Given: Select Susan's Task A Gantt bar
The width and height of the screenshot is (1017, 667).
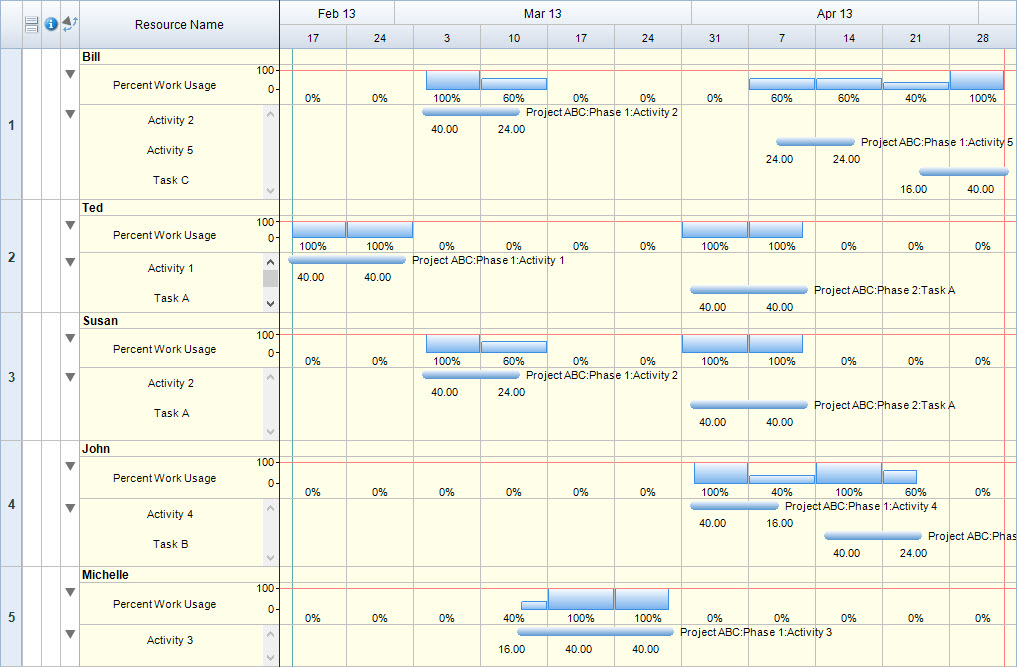Looking at the screenshot, I should coord(748,405).
